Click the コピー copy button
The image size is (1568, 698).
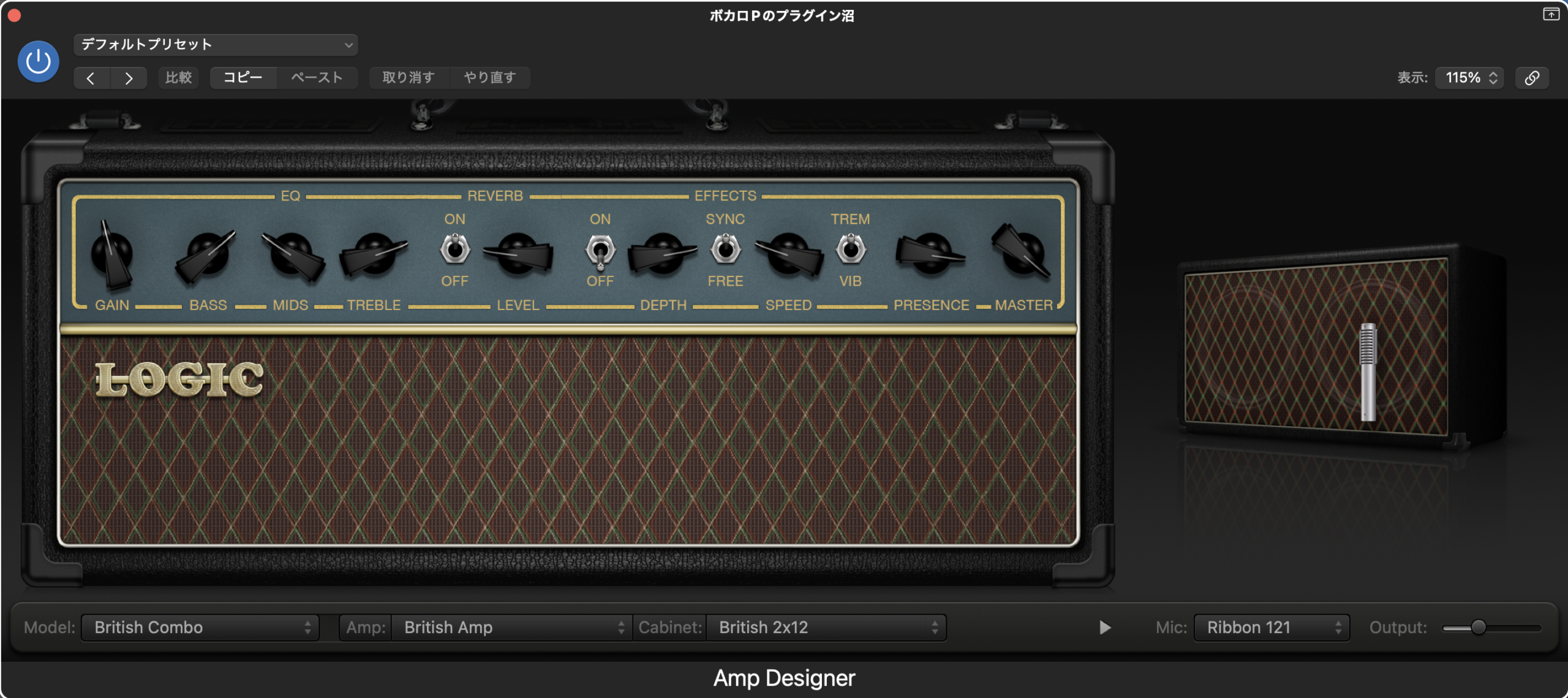pyautogui.click(x=243, y=78)
